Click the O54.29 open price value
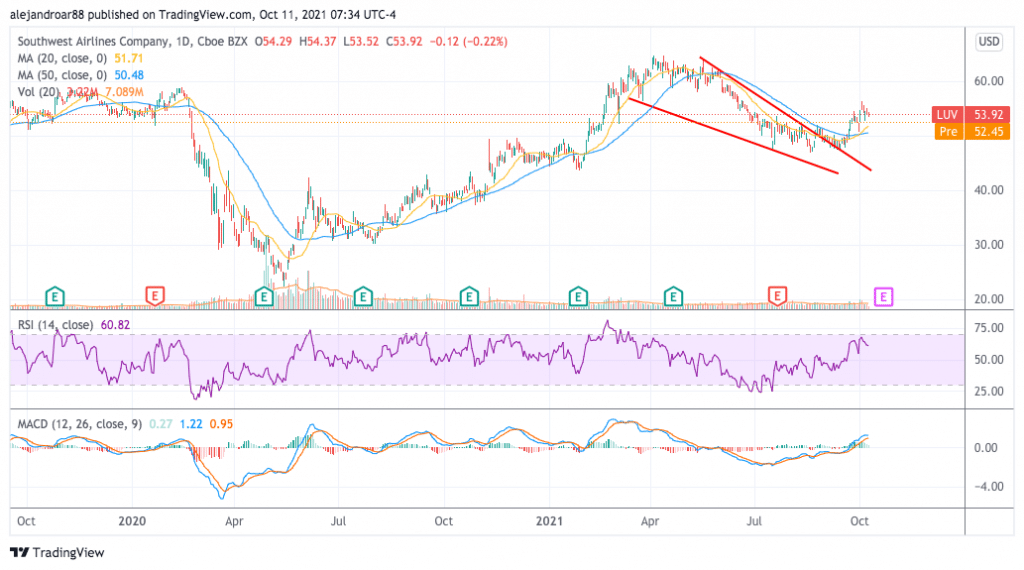 (x=273, y=41)
